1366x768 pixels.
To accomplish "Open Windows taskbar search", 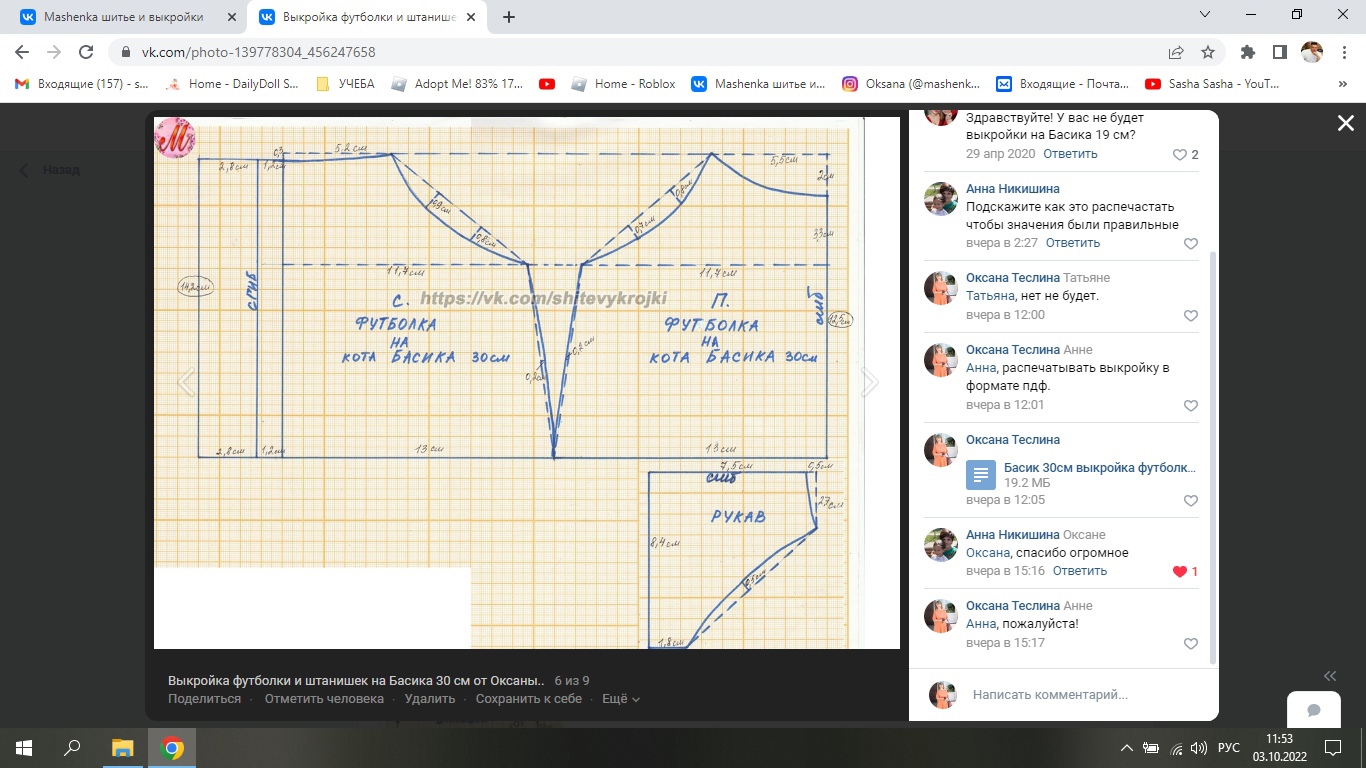I will [x=72, y=747].
